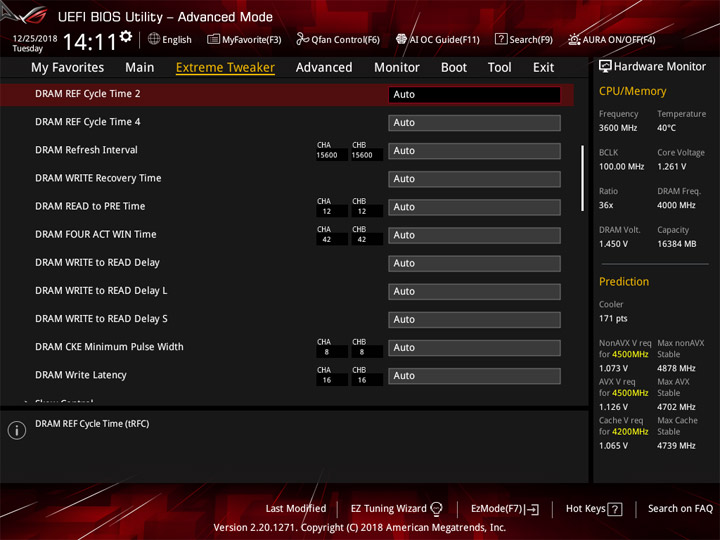Click the Search question mark icon
This screenshot has height=540, width=720.
point(501,39)
